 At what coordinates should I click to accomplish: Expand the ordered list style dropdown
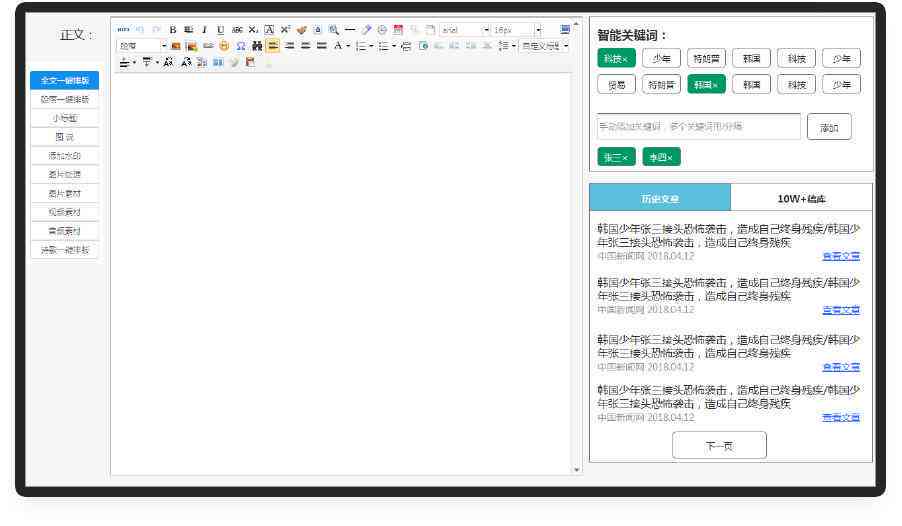[x=371, y=46]
